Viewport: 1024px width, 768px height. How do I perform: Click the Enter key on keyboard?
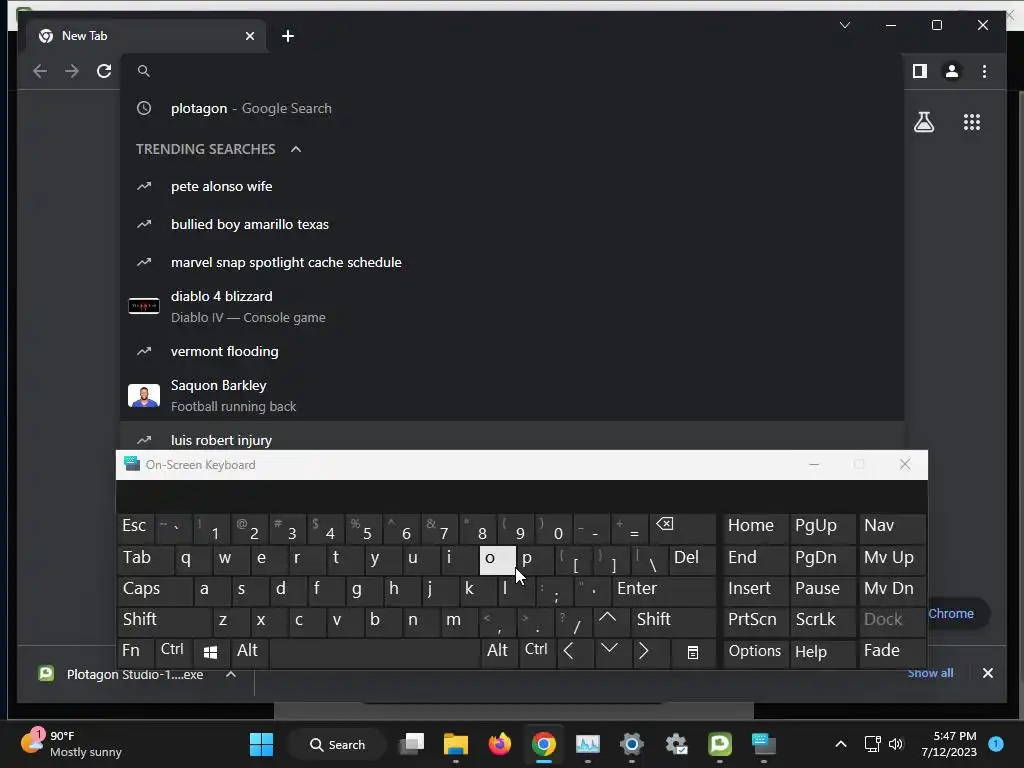coord(664,589)
